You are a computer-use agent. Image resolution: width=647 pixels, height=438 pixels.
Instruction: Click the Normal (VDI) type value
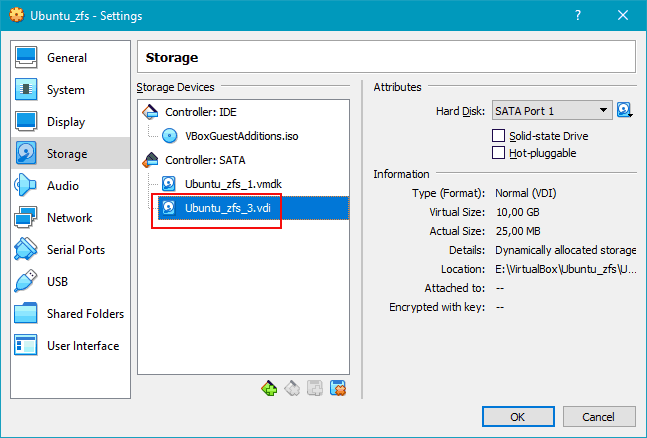click(526, 193)
